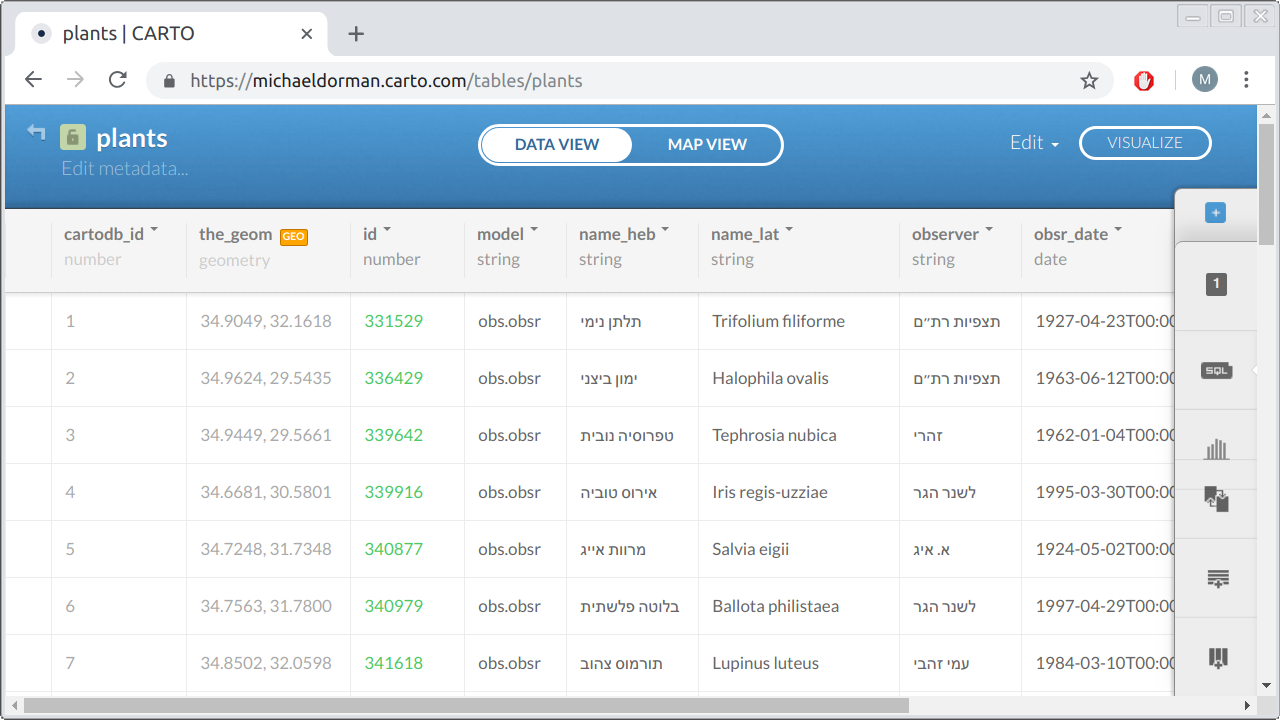The width and height of the screenshot is (1280, 720).
Task: Click the add column icon
Action: click(1217, 658)
